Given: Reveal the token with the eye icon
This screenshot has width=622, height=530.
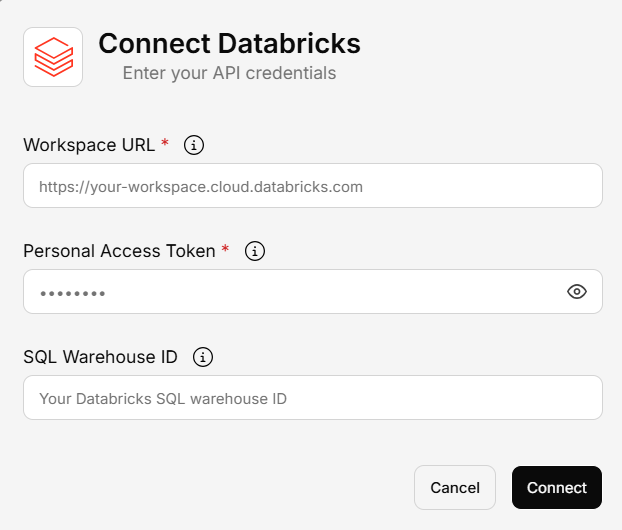Looking at the screenshot, I should (576, 292).
